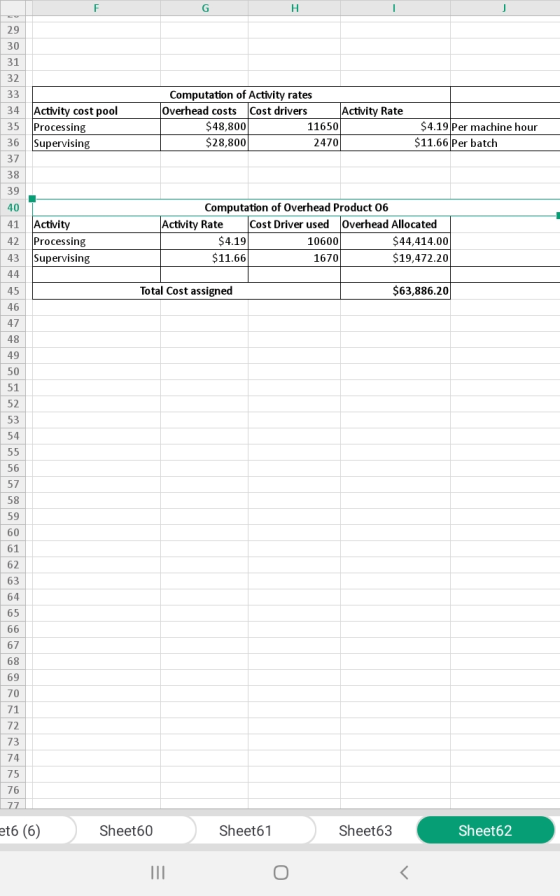Select the $4.19 cell in row 35

coord(395,127)
